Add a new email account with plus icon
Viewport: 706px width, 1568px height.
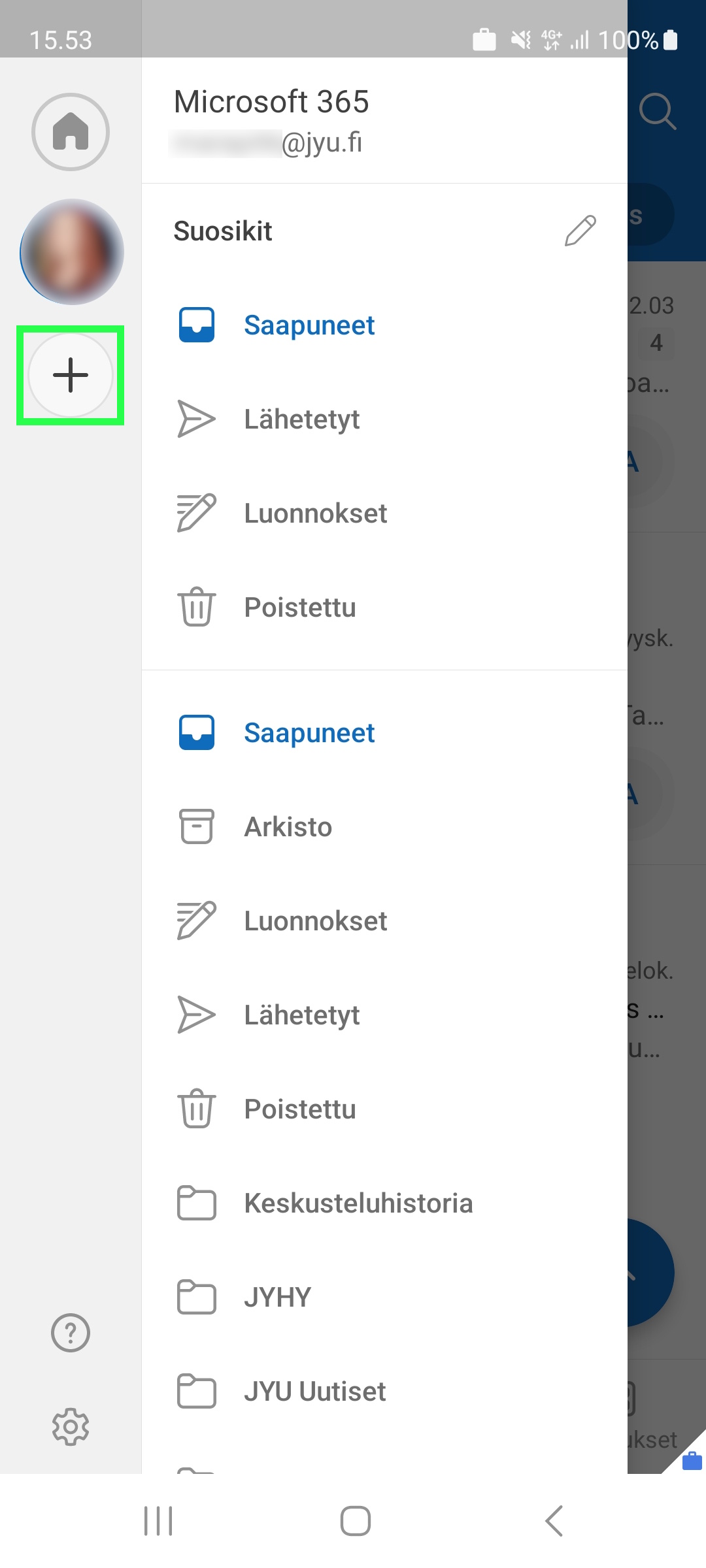tap(71, 375)
